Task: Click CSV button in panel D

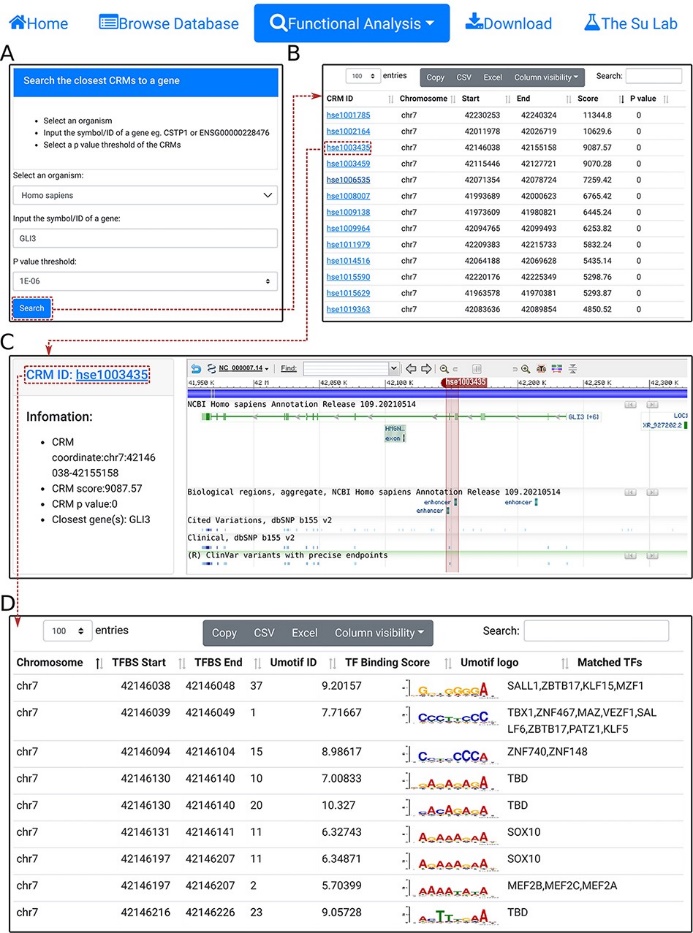Action: pos(264,633)
